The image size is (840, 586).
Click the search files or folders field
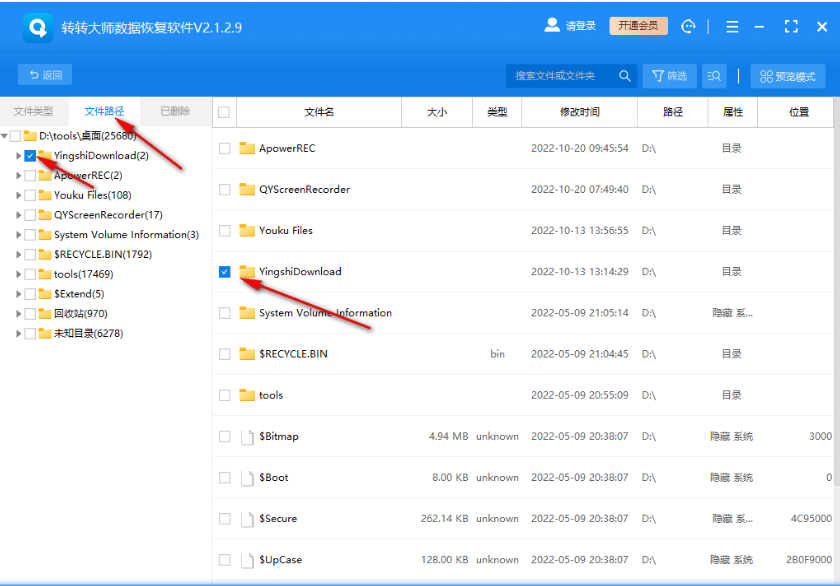[562, 76]
